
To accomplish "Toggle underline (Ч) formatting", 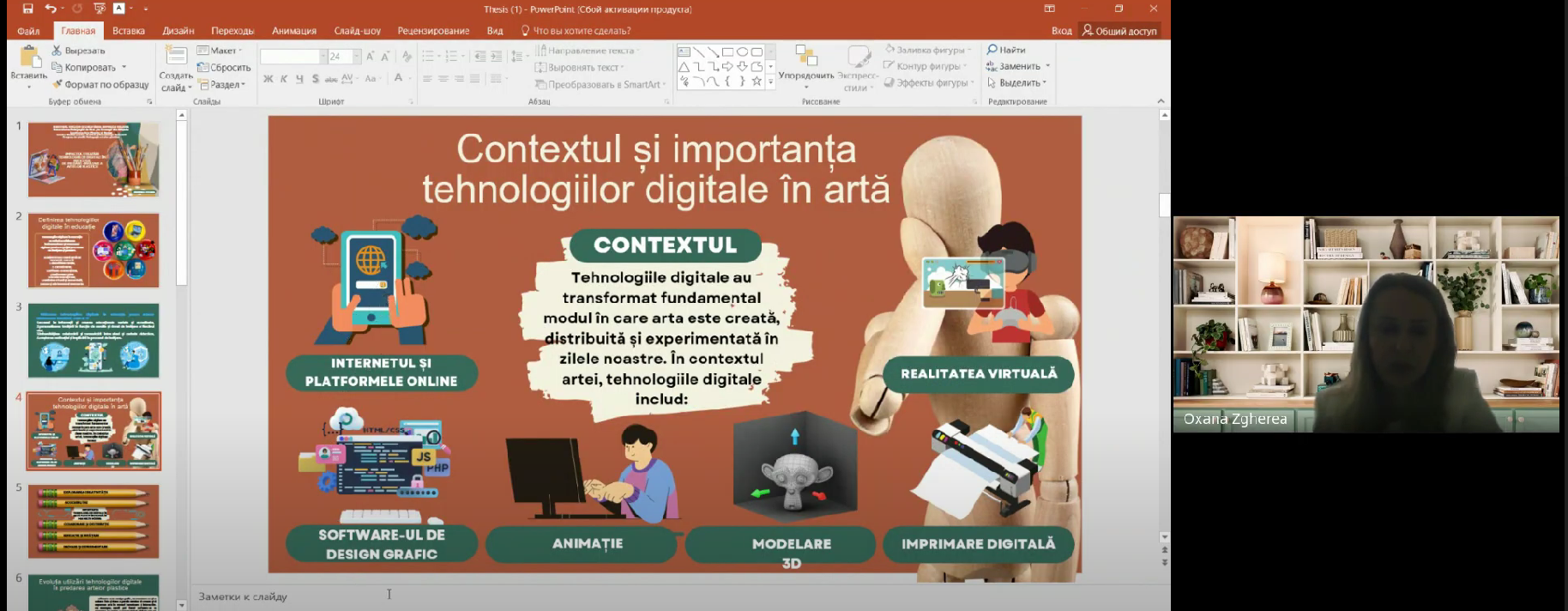I will coord(299,79).
